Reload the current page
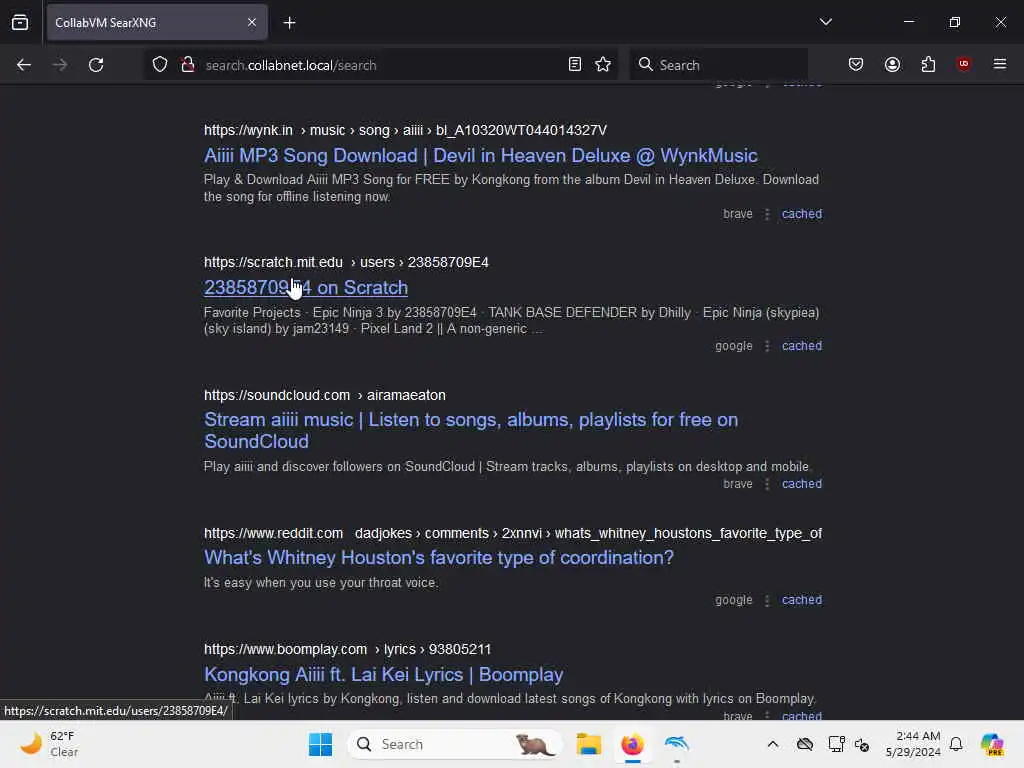 [96, 65]
